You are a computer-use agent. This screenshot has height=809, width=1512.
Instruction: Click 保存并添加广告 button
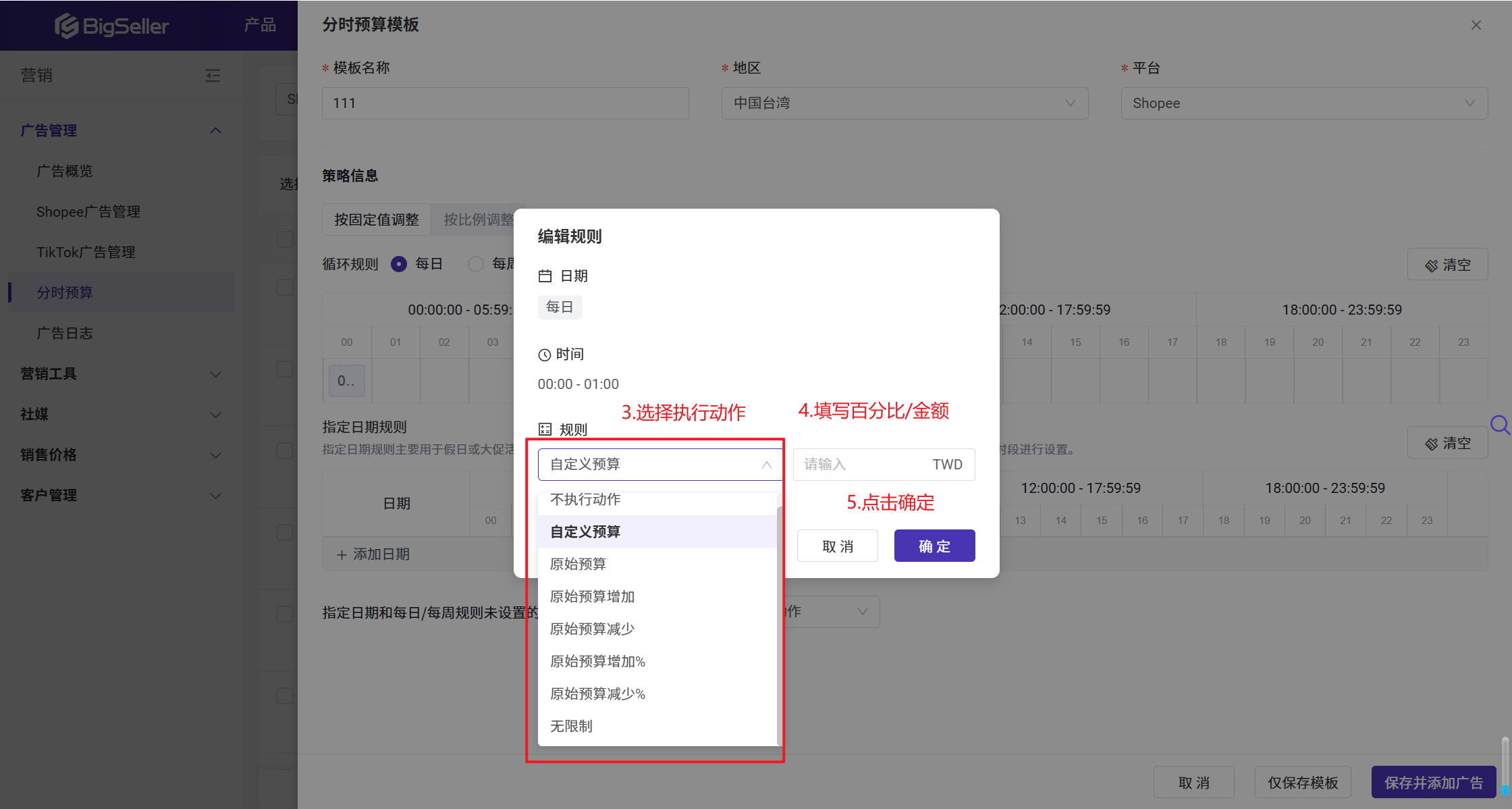pyautogui.click(x=1433, y=783)
